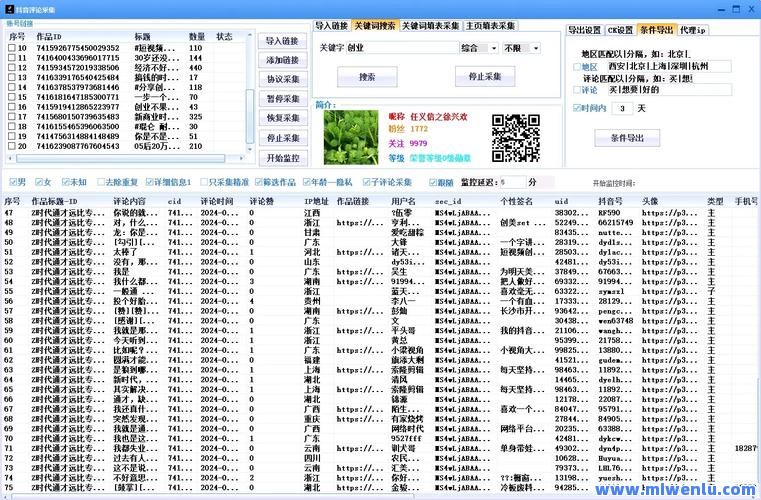Toggle the 年龄一隐私 checkbox
Screen dimensions: 761x500
(307, 182)
